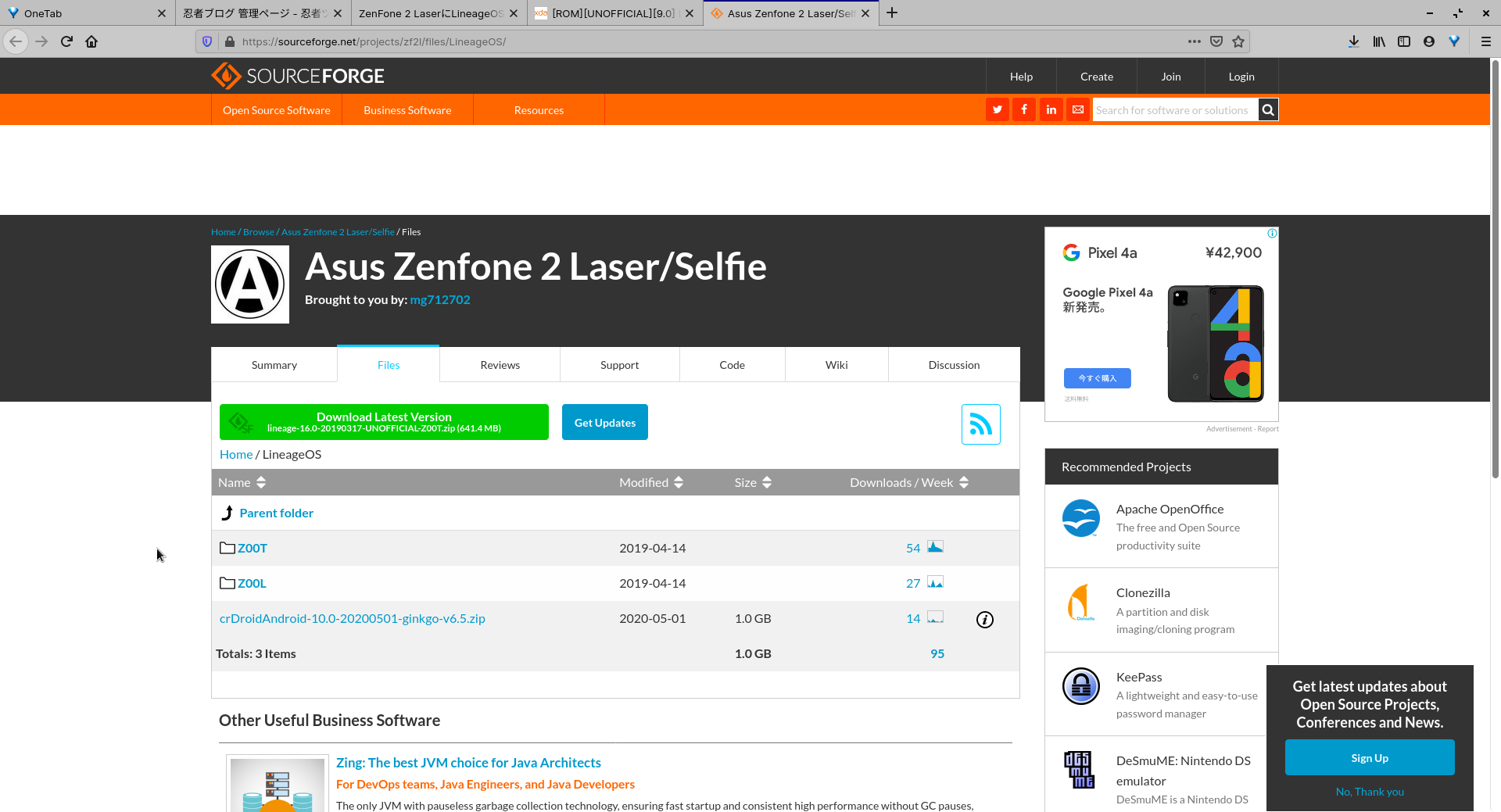The image size is (1501, 812).
Task: Dismiss popup with No, Thank you
Action: tap(1370, 792)
